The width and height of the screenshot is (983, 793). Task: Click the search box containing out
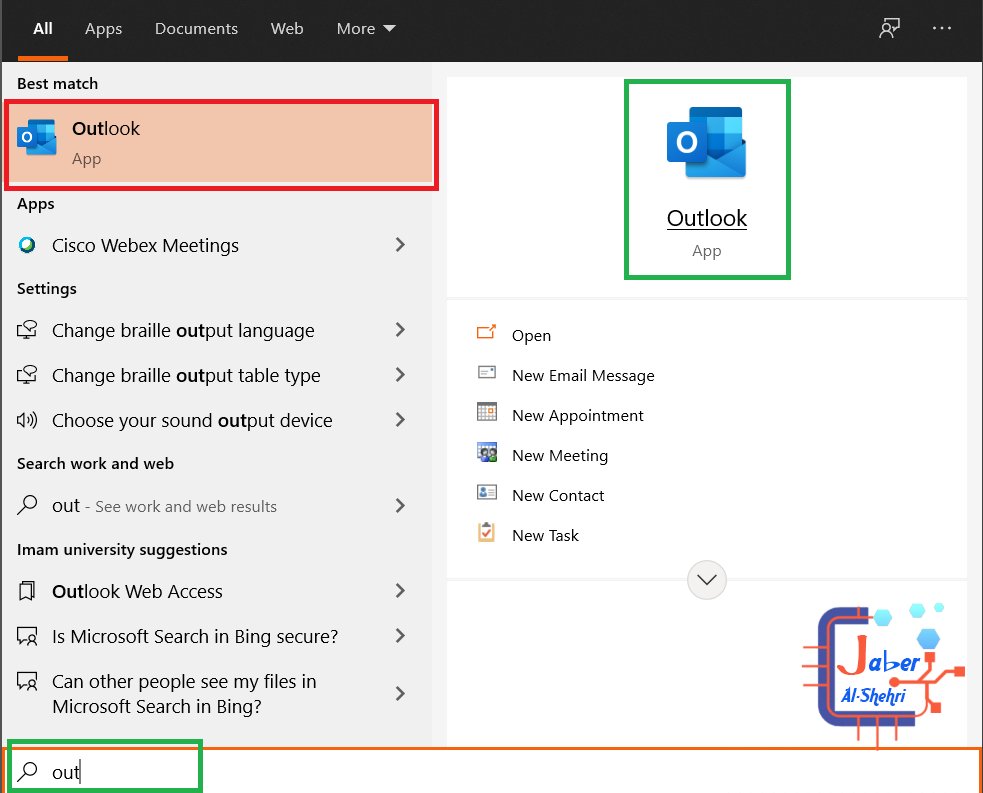click(x=492, y=771)
